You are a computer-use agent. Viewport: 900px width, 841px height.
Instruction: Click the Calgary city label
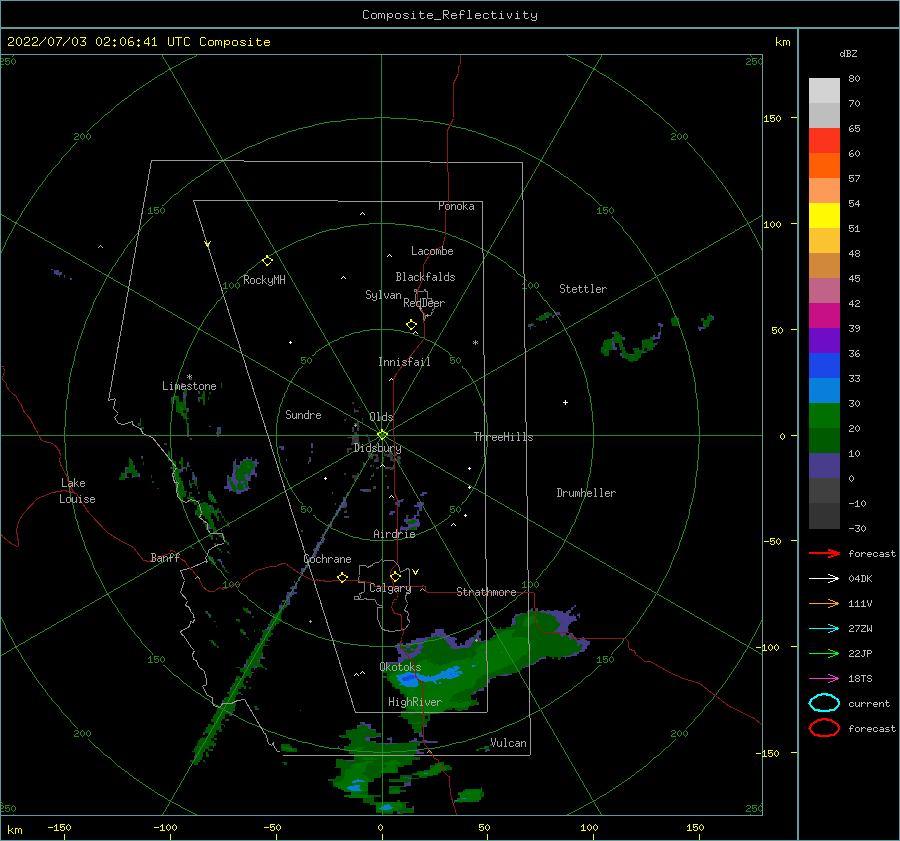pyautogui.click(x=390, y=588)
